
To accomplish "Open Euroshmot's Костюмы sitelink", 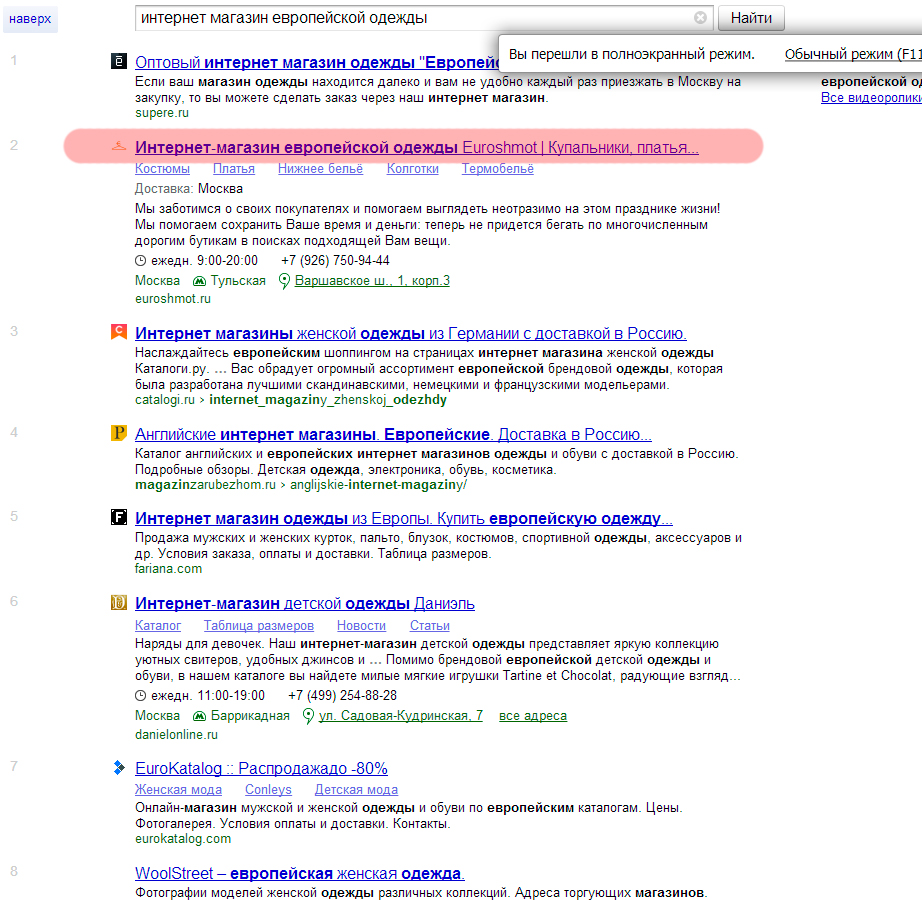I will pyautogui.click(x=162, y=169).
